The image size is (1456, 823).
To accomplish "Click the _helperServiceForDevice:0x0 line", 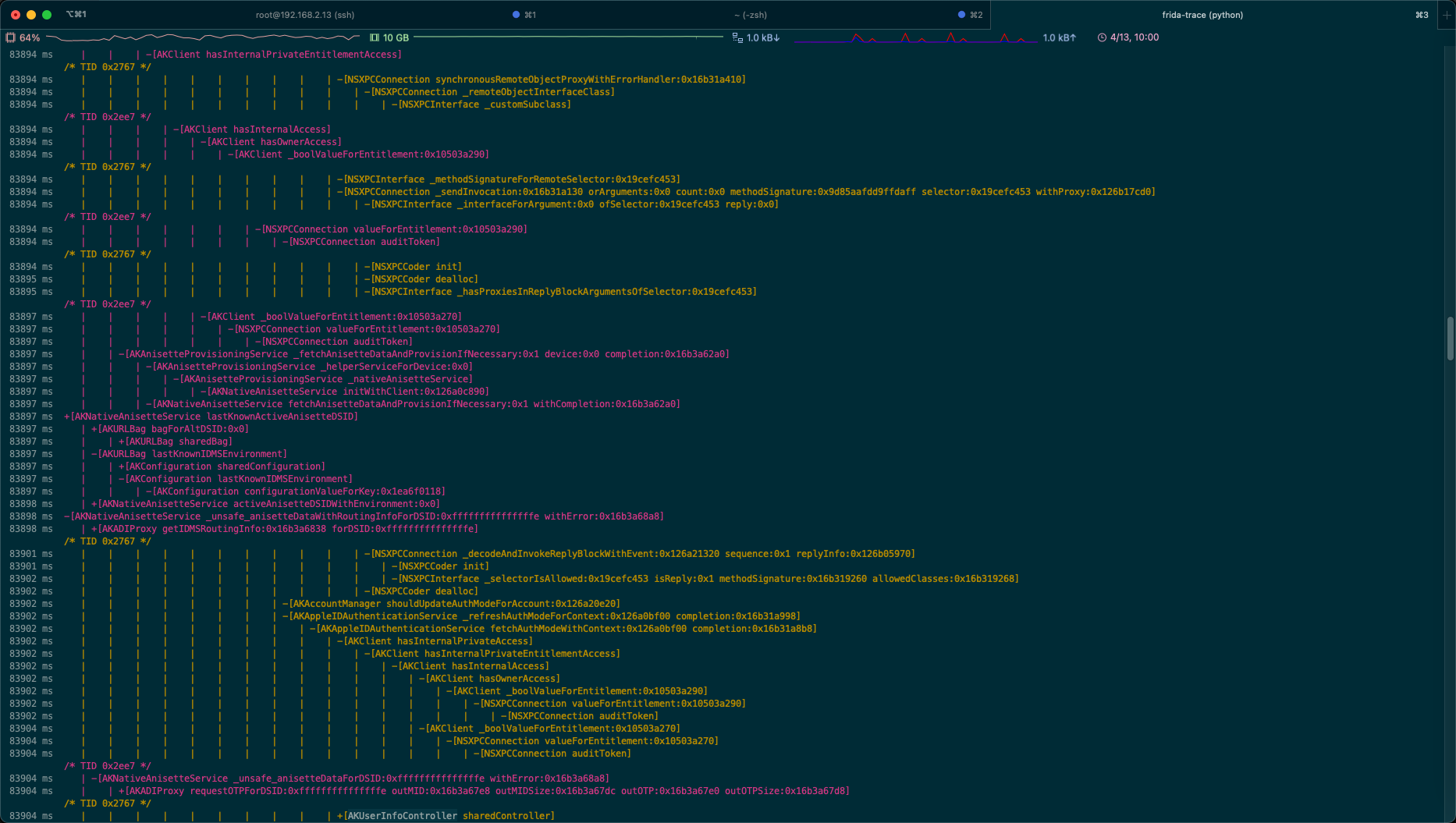I will 309,367.
